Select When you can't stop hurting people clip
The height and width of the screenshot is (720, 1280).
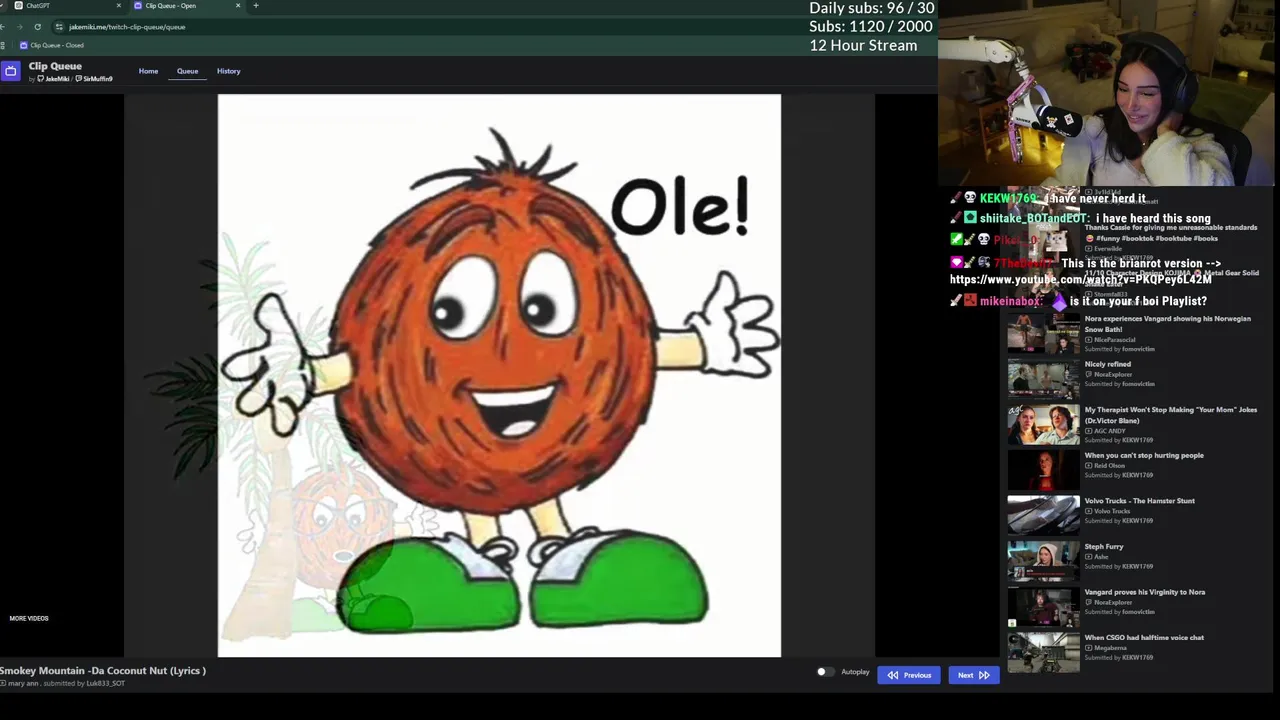(x=1144, y=455)
